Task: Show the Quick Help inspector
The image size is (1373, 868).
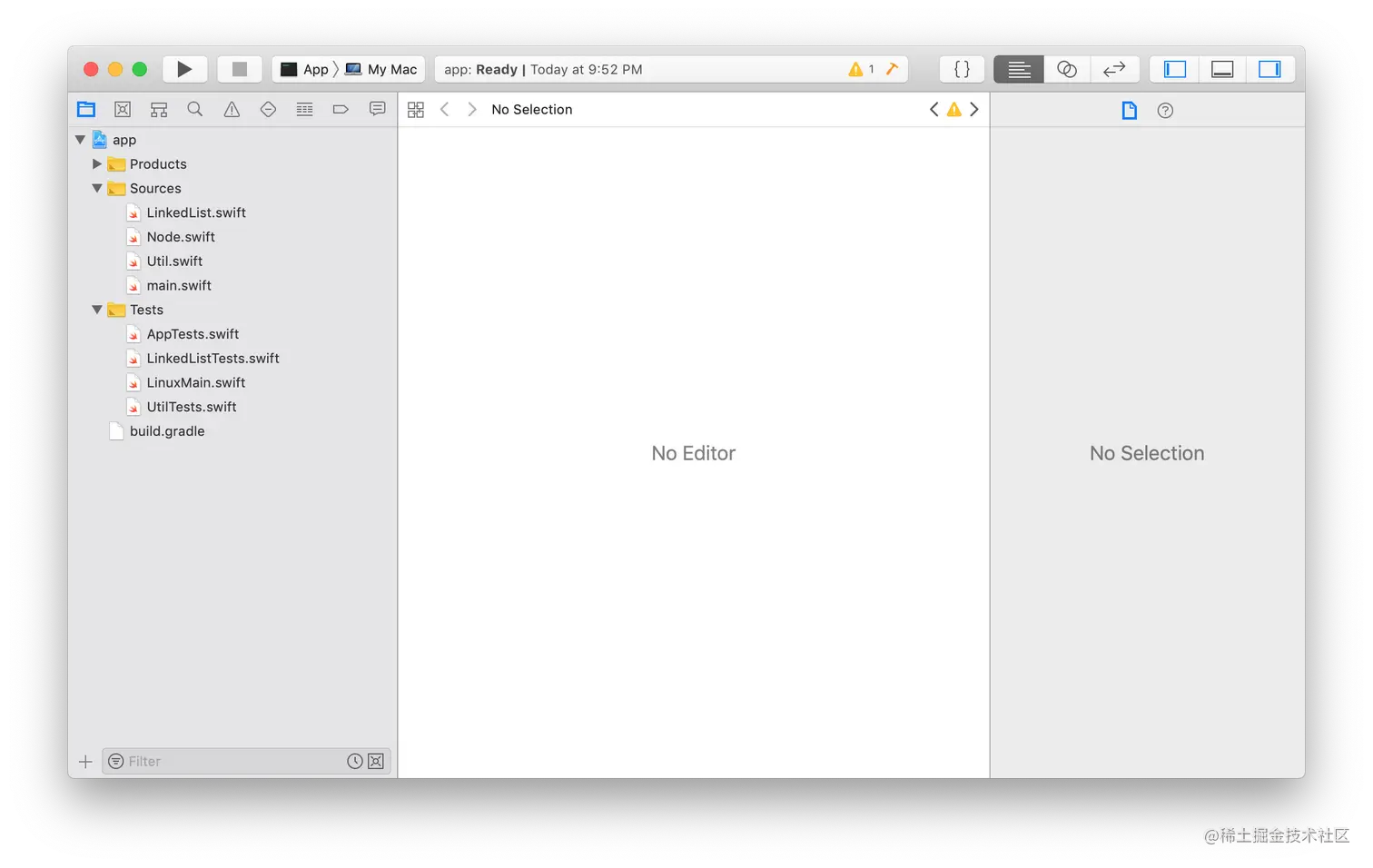Action: [1165, 110]
